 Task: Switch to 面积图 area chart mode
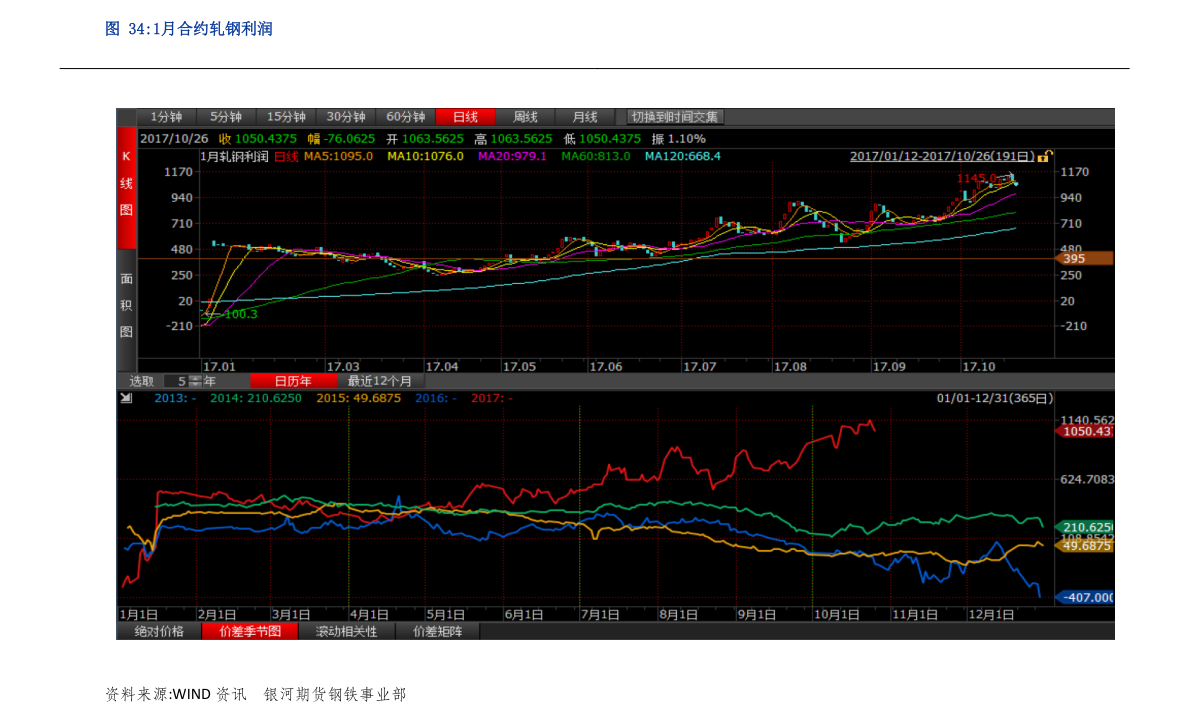[x=127, y=306]
